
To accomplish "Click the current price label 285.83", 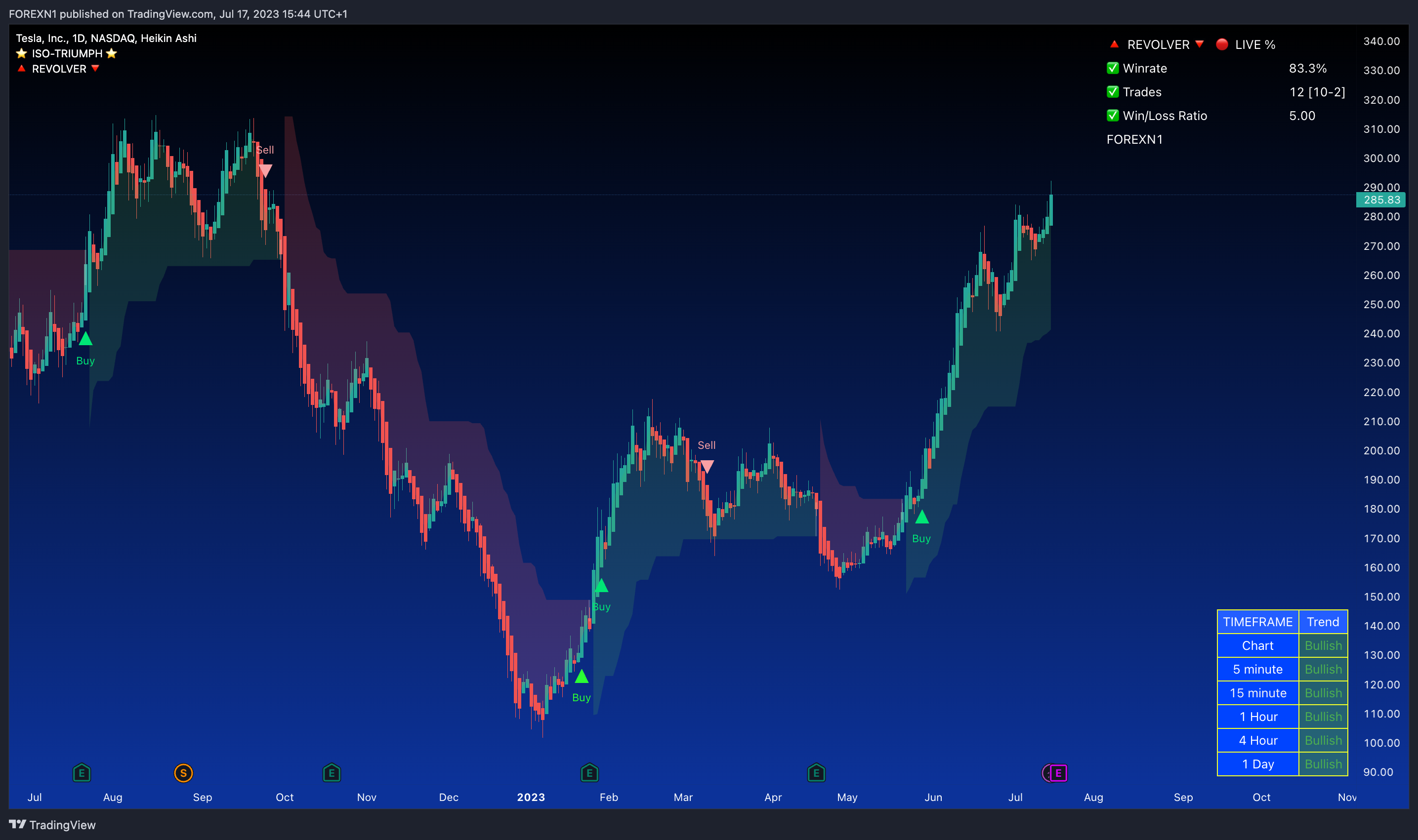I will point(1380,200).
